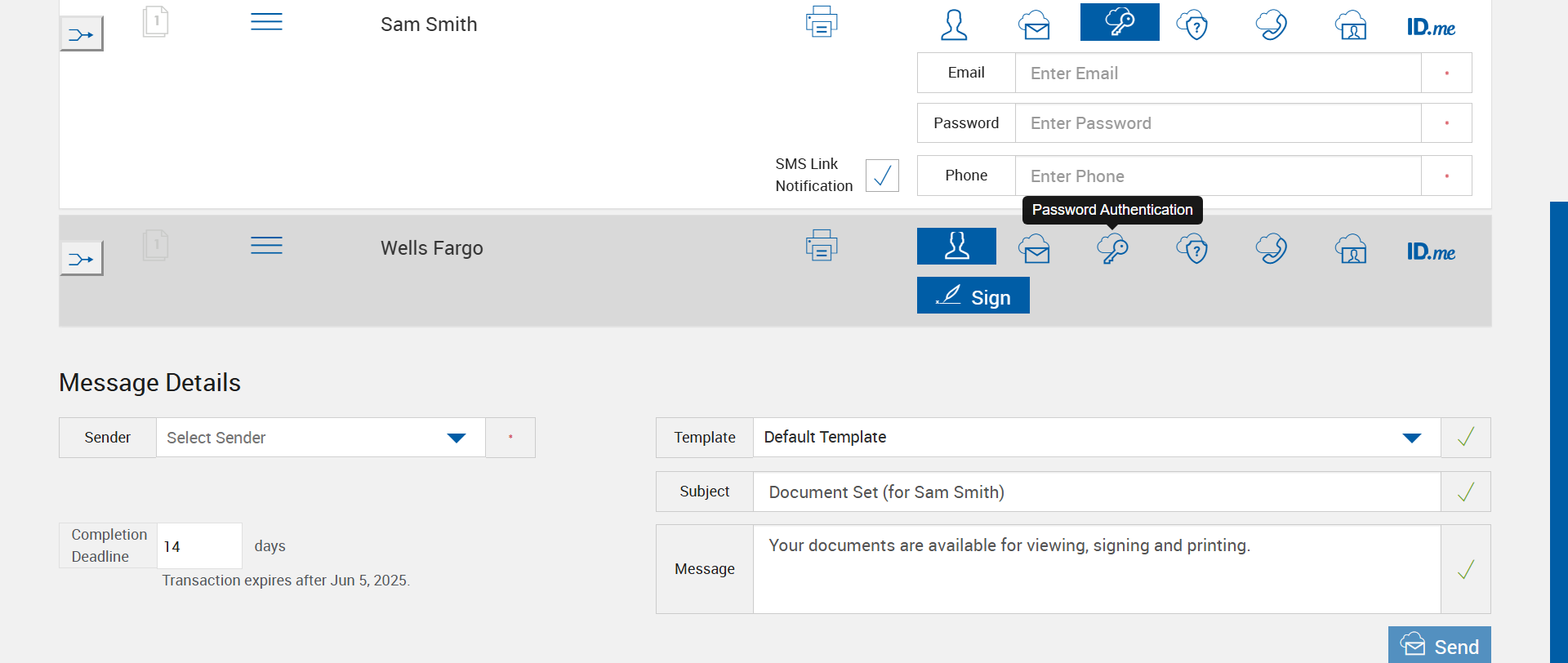Select the remote ID verification icon for Wells Fargo

click(x=1351, y=248)
